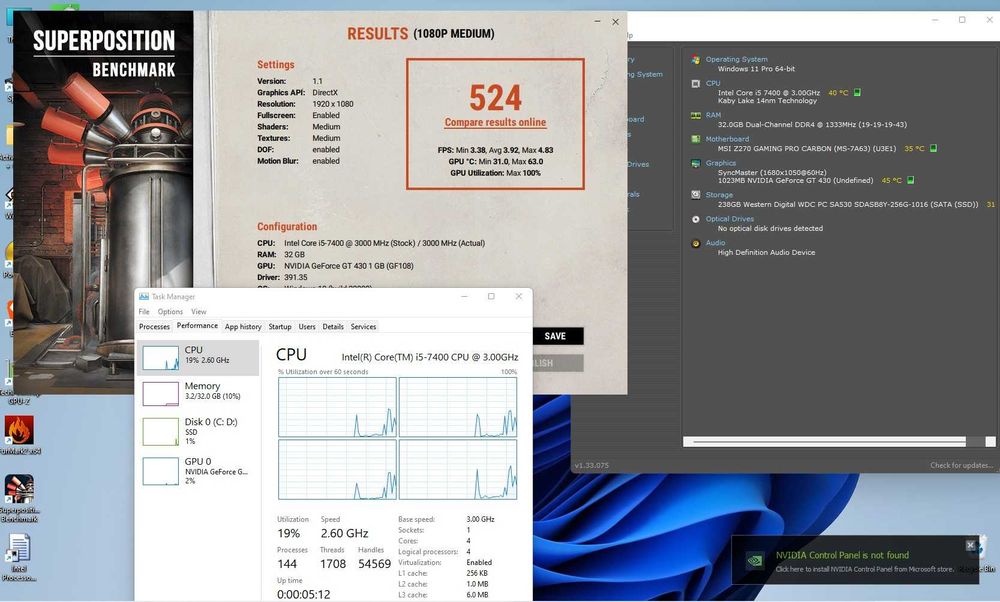Switch to the Startup tab
Viewport: 1000px width, 602px height.
click(280, 327)
